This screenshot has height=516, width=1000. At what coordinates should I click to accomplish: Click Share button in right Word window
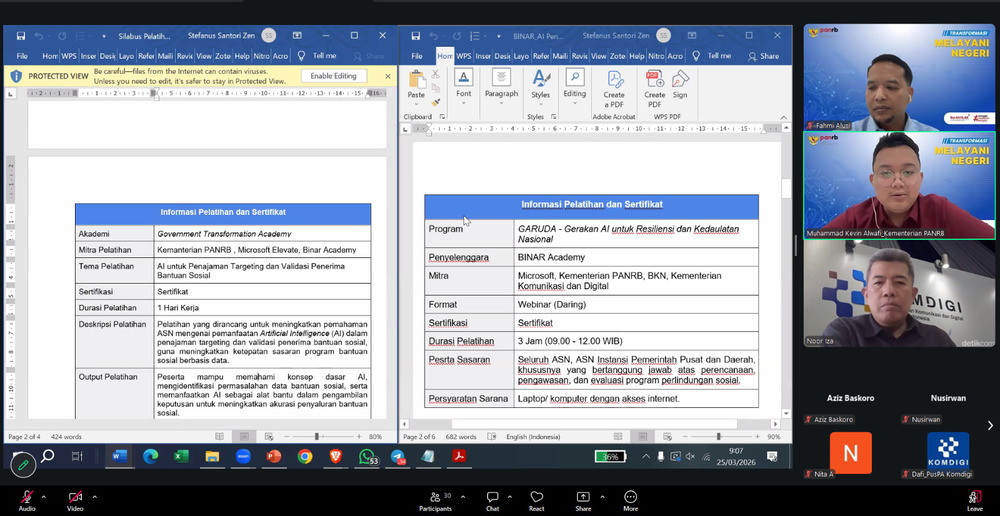click(764, 56)
